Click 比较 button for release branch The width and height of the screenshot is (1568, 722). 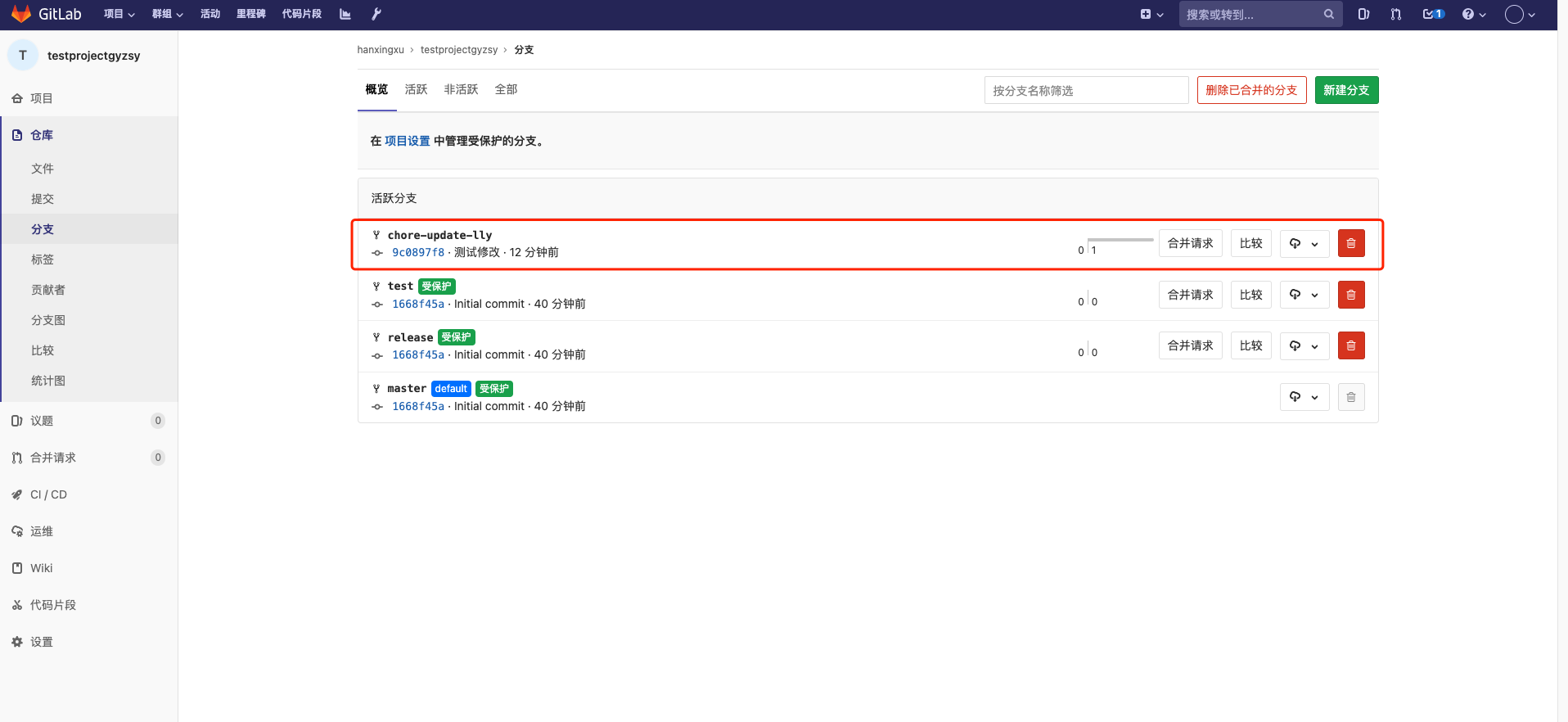1251,345
